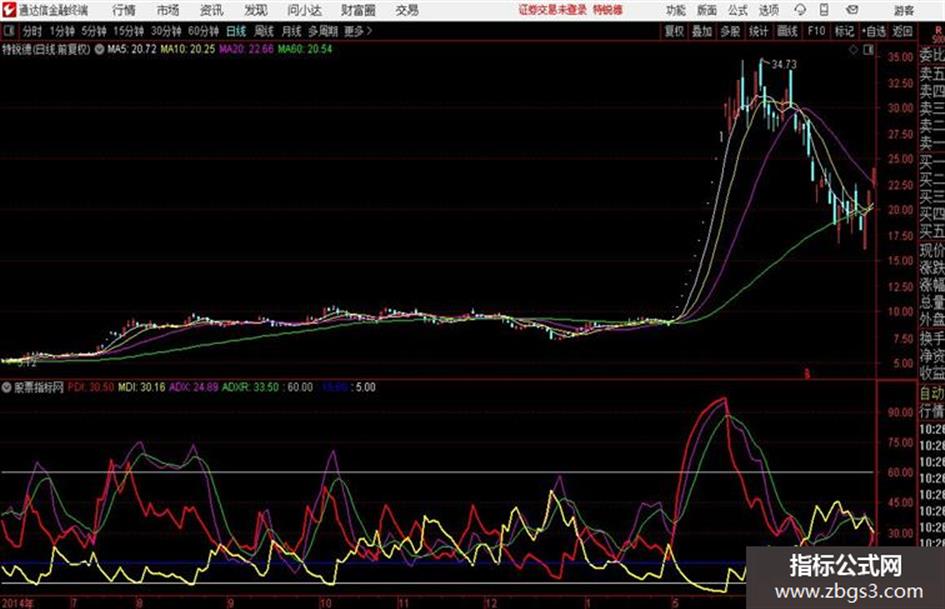
Task: Click the 2014年 timeline label
Action: click(x=18, y=603)
